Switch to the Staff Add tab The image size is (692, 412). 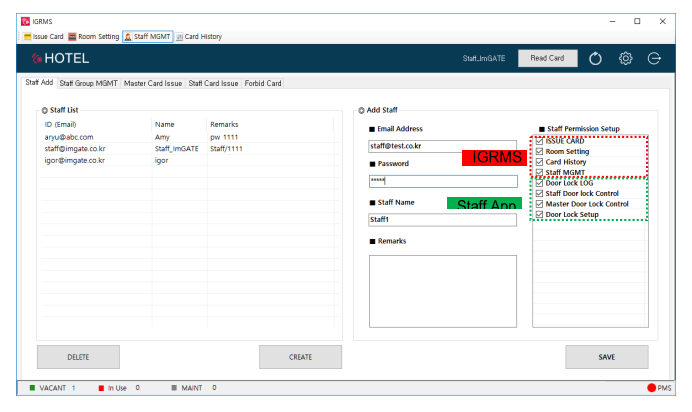click(39, 82)
